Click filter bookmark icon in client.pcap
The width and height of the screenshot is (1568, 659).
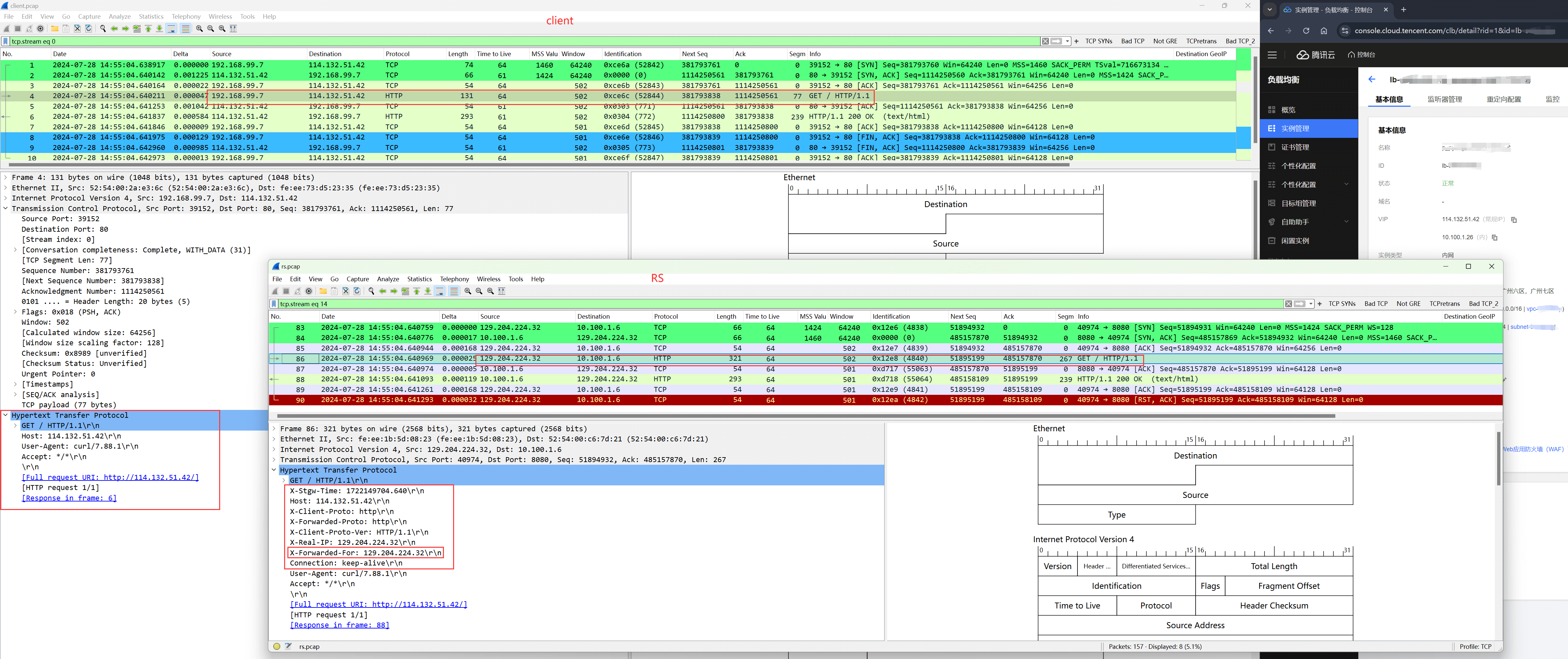(x=6, y=41)
